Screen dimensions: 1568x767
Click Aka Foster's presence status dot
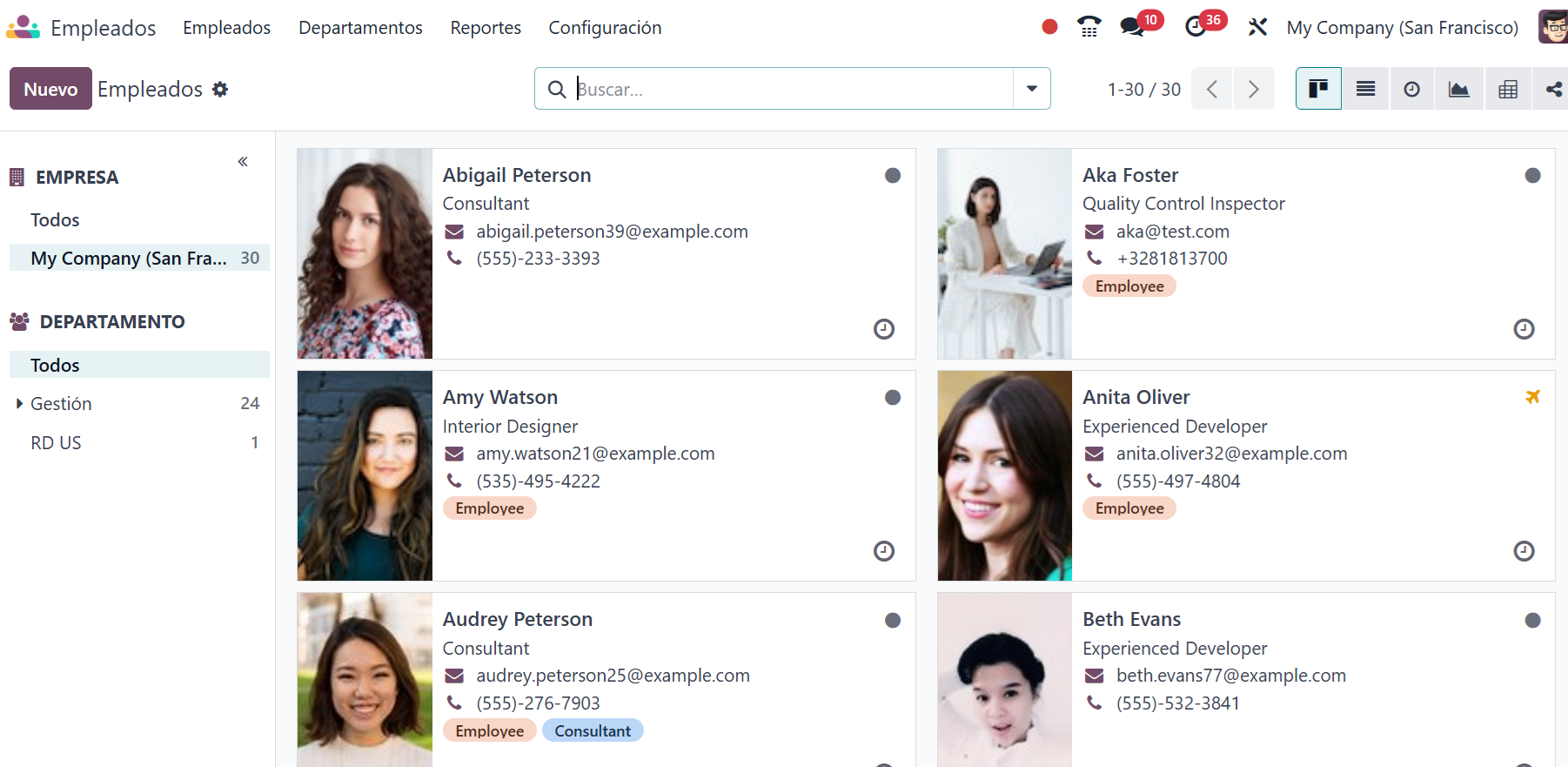point(1532,176)
